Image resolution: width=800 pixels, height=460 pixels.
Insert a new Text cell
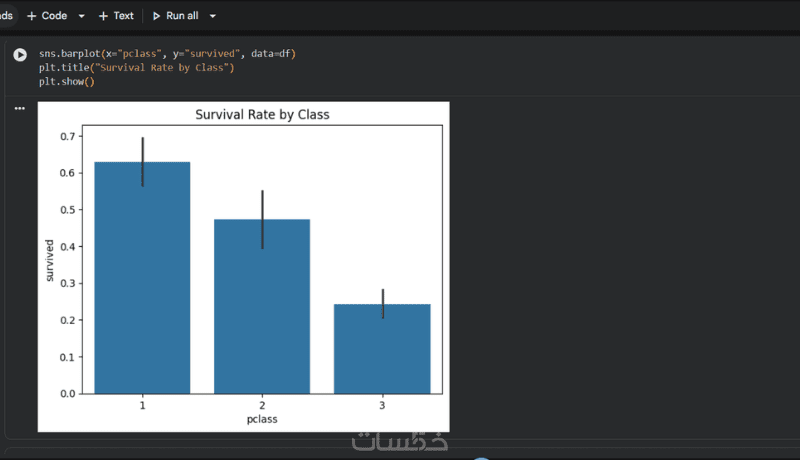pyautogui.click(x=116, y=16)
